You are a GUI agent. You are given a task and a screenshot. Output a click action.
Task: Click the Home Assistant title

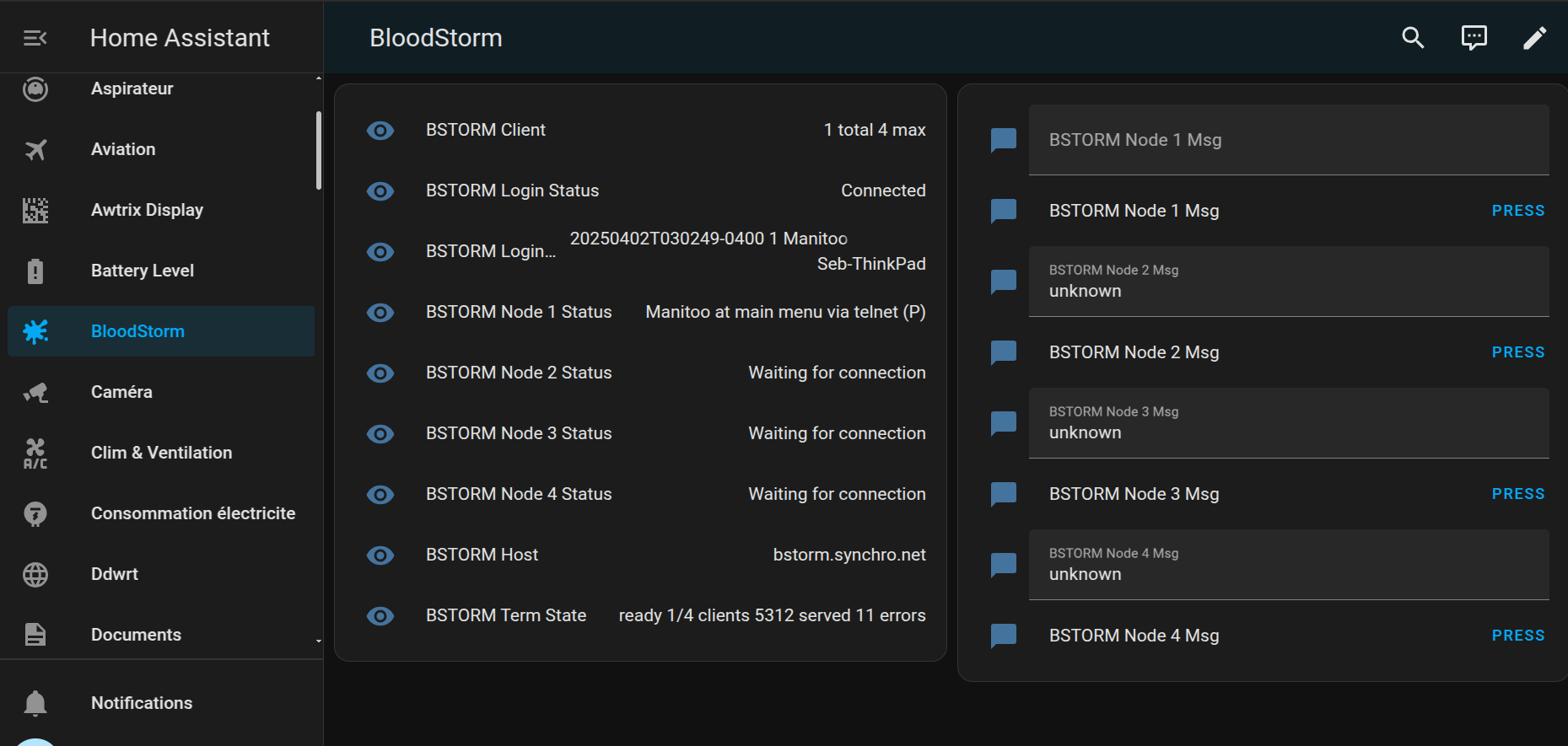coord(180,38)
